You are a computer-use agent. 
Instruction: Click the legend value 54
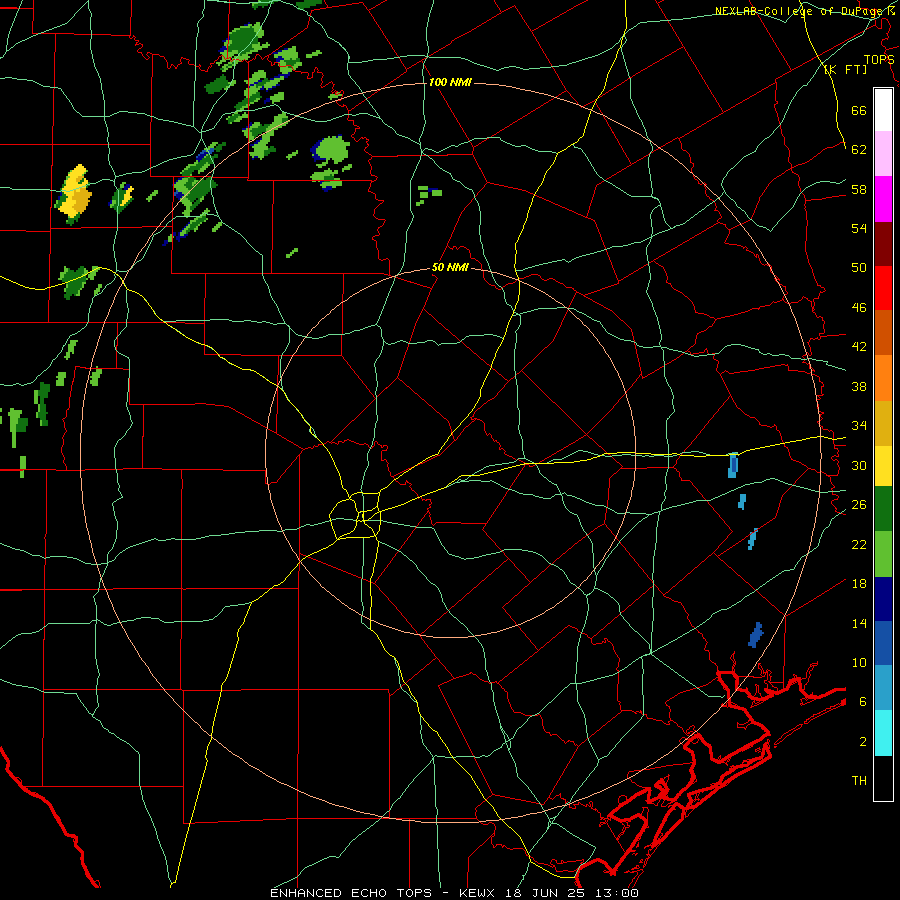click(x=859, y=228)
